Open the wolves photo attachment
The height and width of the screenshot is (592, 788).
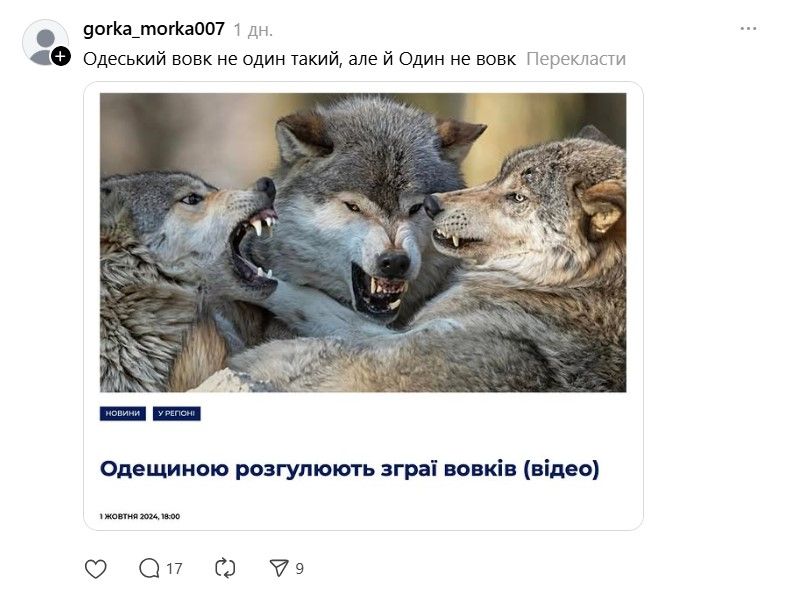click(x=363, y=242)
